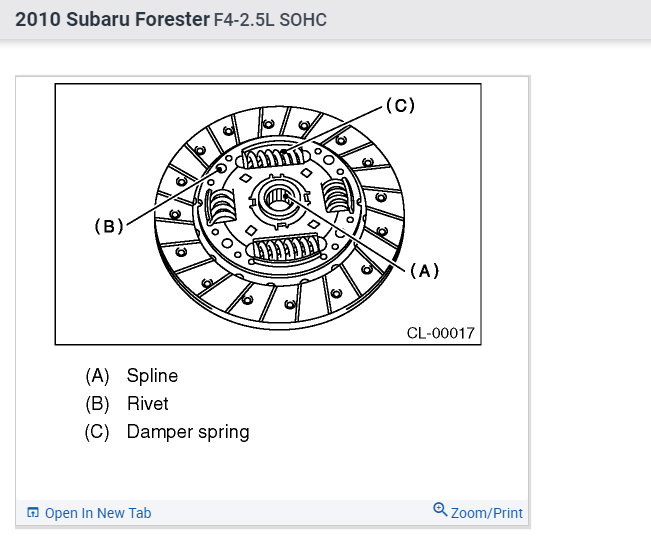651x549 pixels.
Task: Click the Rivet legend entry
Action: pyautogui.click(x=148, y=404)
